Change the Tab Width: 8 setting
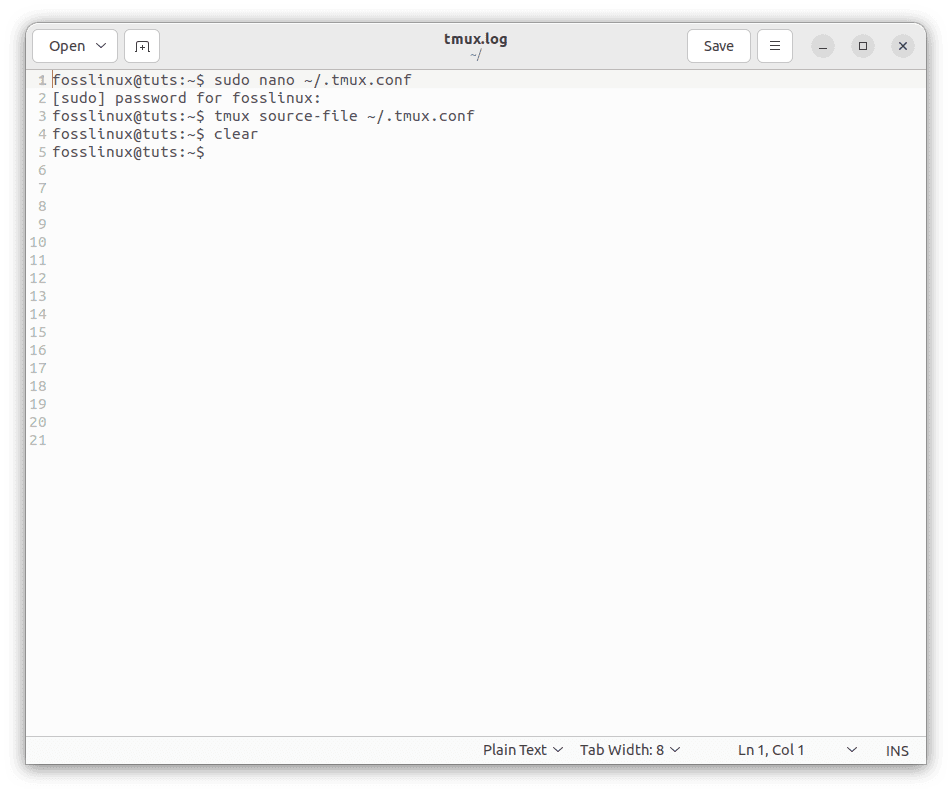The width and height of the screenshot is (952, 793). pyautogui.click(x=630, y=750)
